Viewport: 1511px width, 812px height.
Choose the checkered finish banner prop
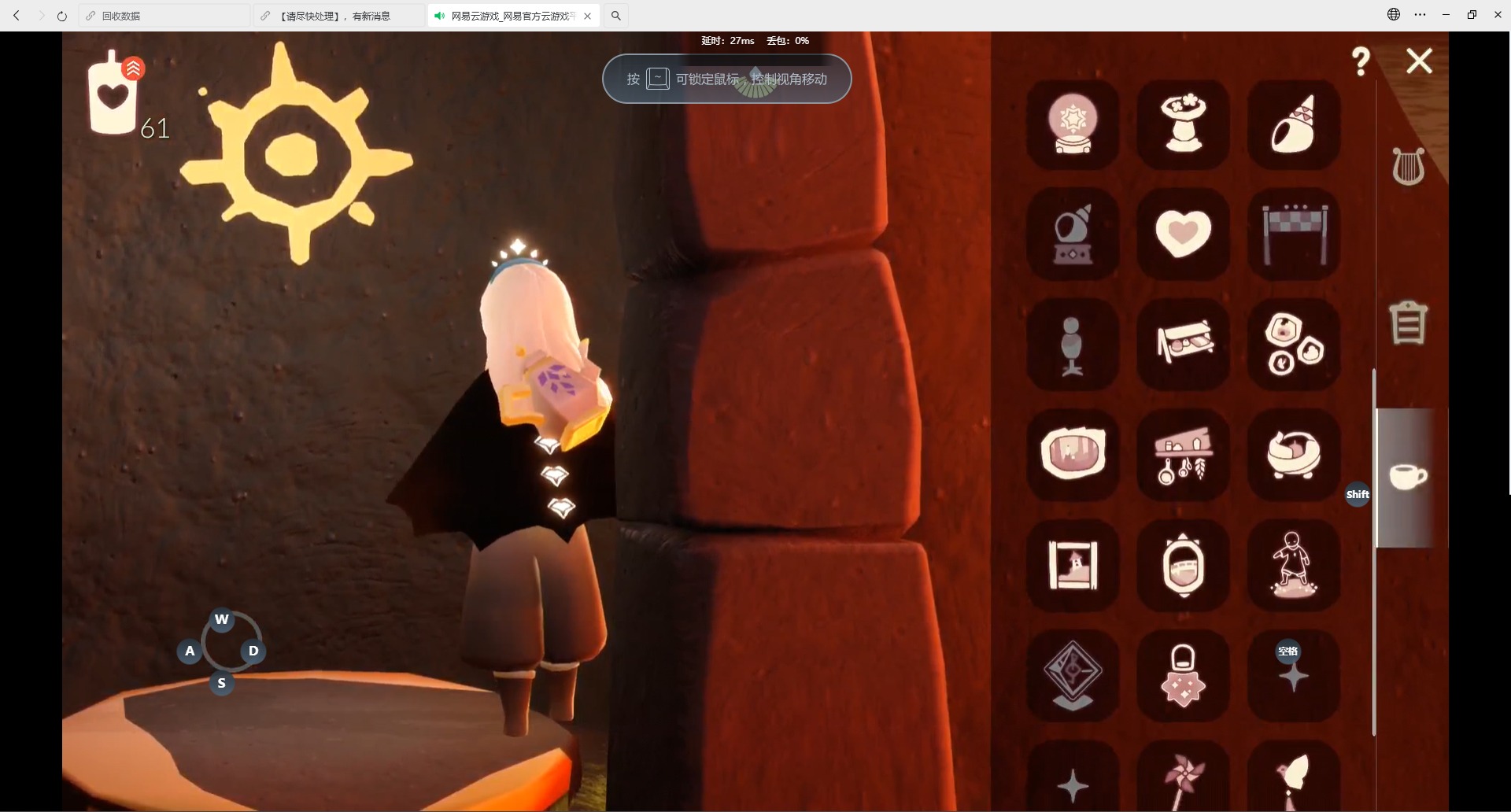(1293, 234)
